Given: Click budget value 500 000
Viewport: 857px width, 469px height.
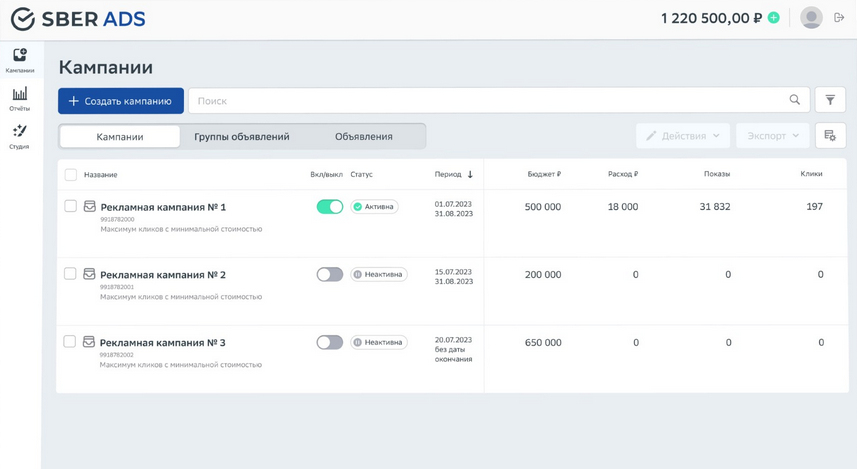Looking at the screenshot, I should point(543,207).
